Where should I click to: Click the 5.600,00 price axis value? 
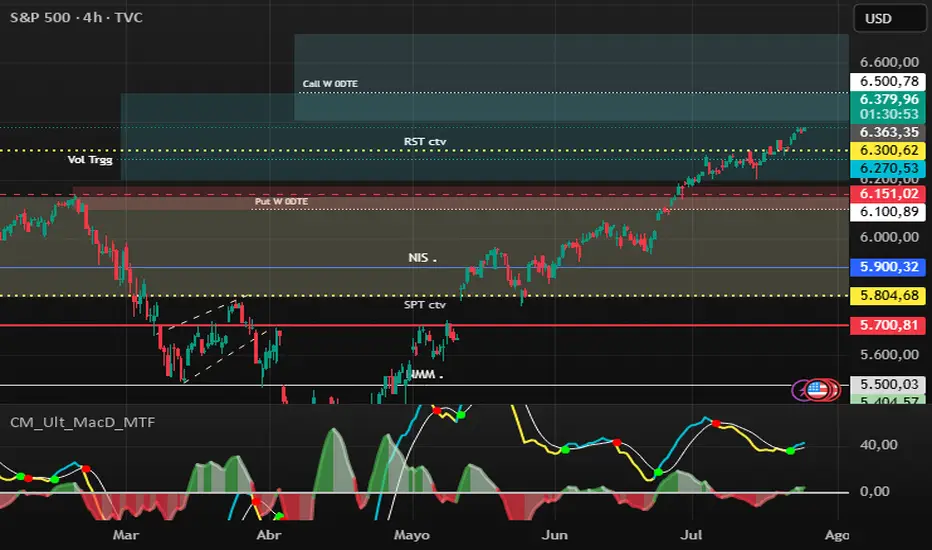coord(889,355)
